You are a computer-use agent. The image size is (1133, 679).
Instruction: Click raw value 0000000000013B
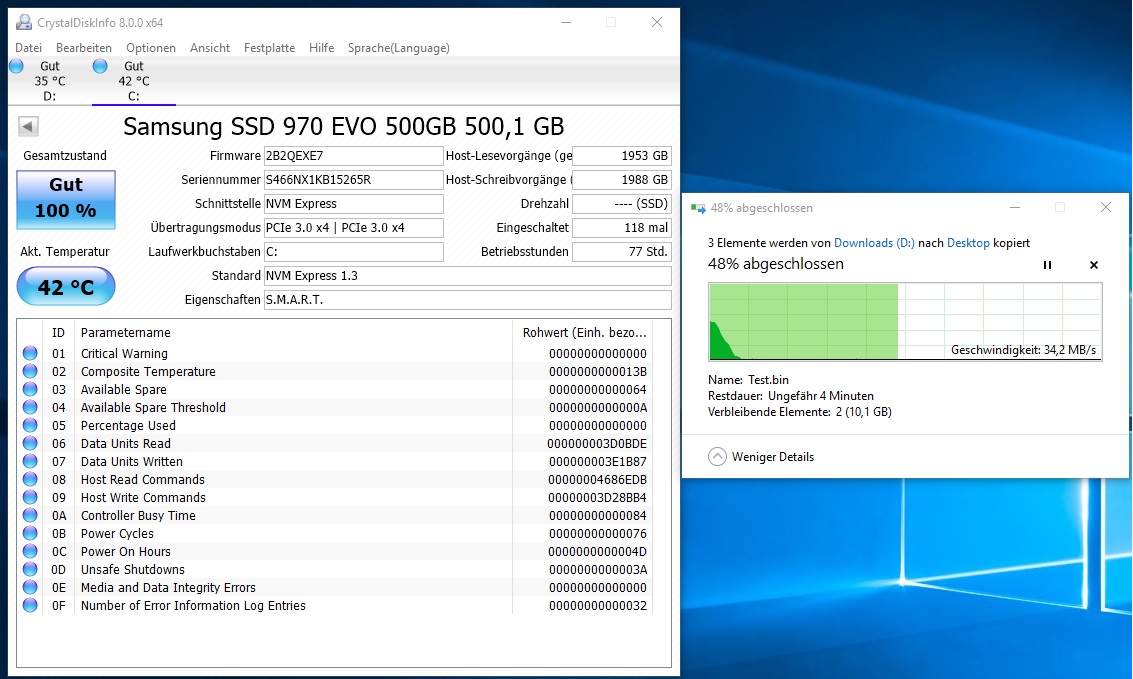[x=598, y=371]
